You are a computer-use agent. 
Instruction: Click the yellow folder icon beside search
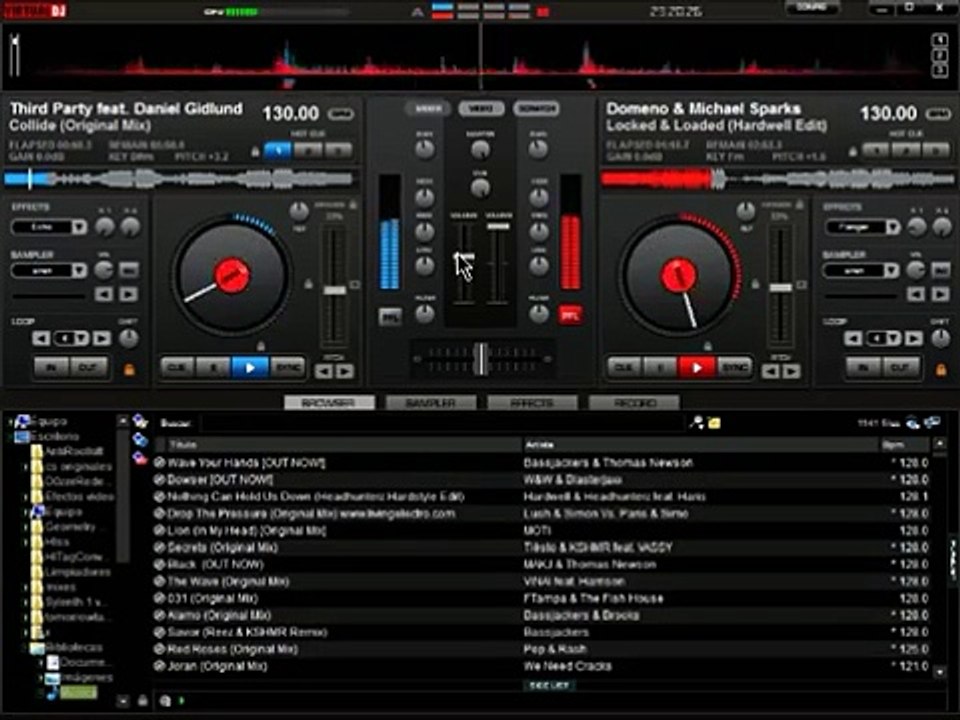click(x=714, y=422)
